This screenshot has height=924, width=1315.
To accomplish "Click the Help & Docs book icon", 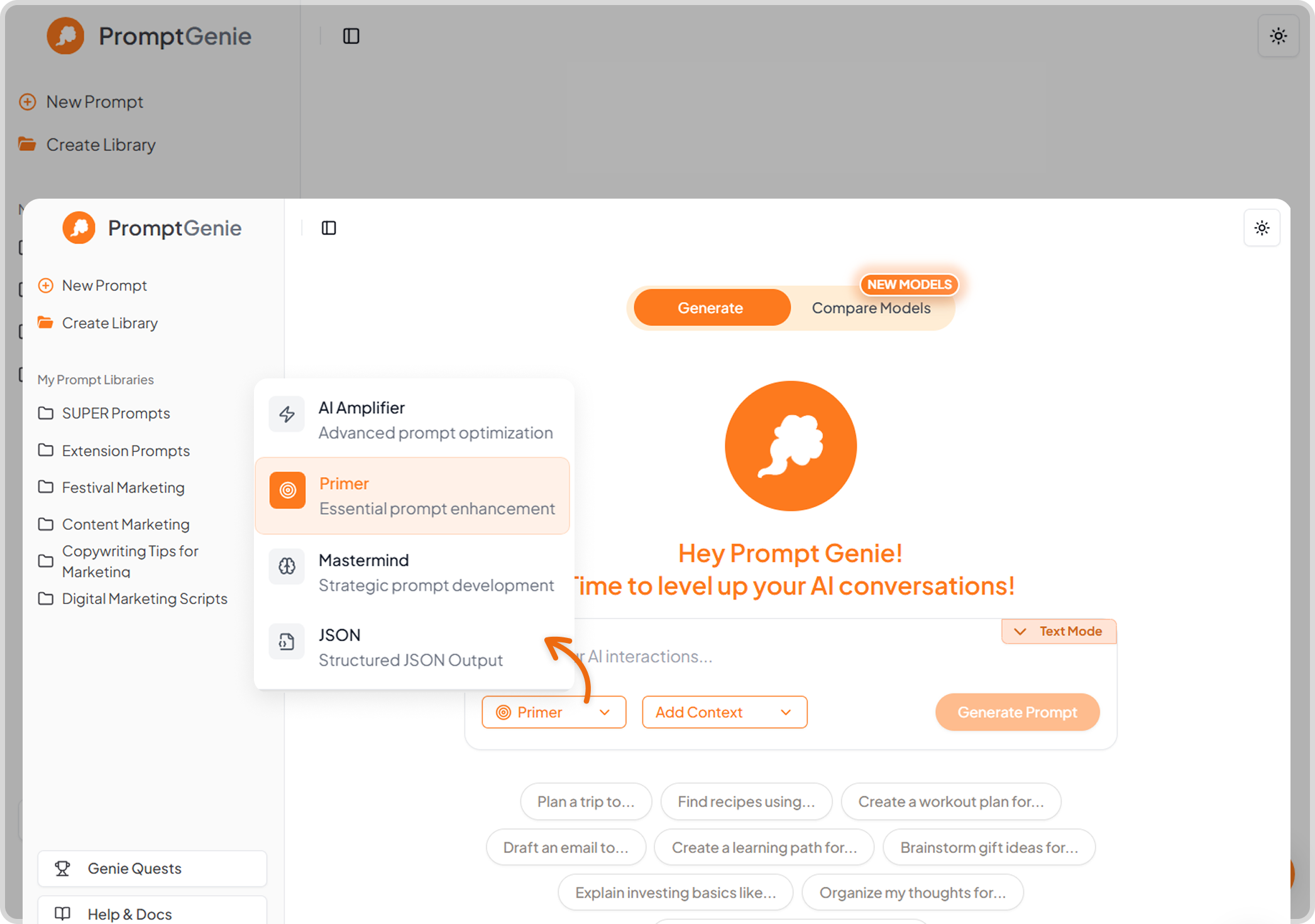I will pyautogui.click(x=62, y=913).
